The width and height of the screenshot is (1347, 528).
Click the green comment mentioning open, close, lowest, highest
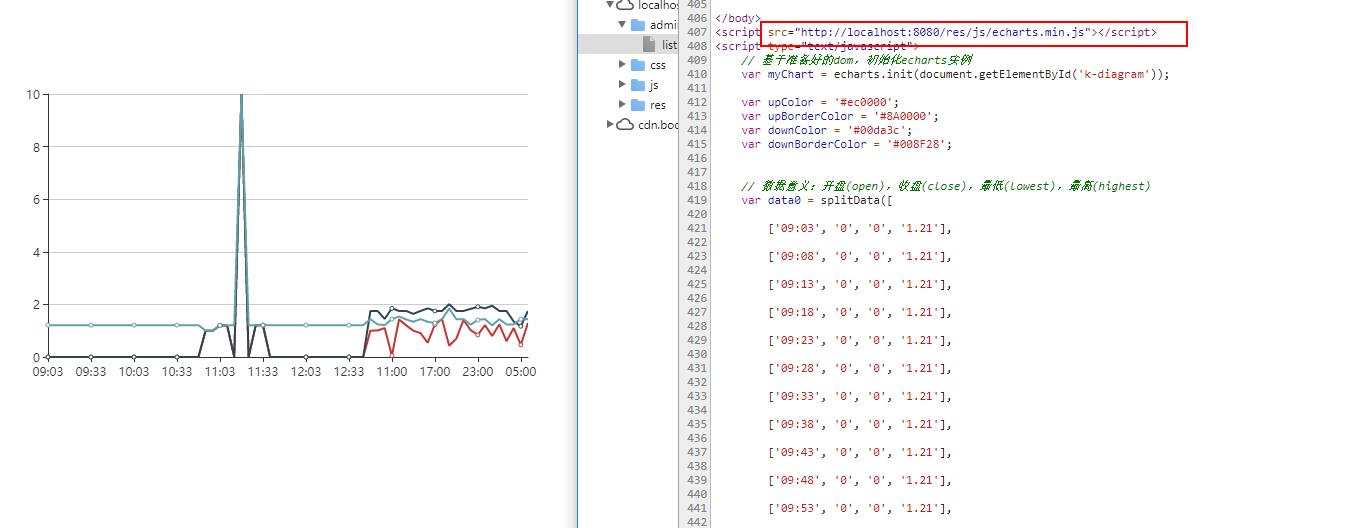point(946,186)
